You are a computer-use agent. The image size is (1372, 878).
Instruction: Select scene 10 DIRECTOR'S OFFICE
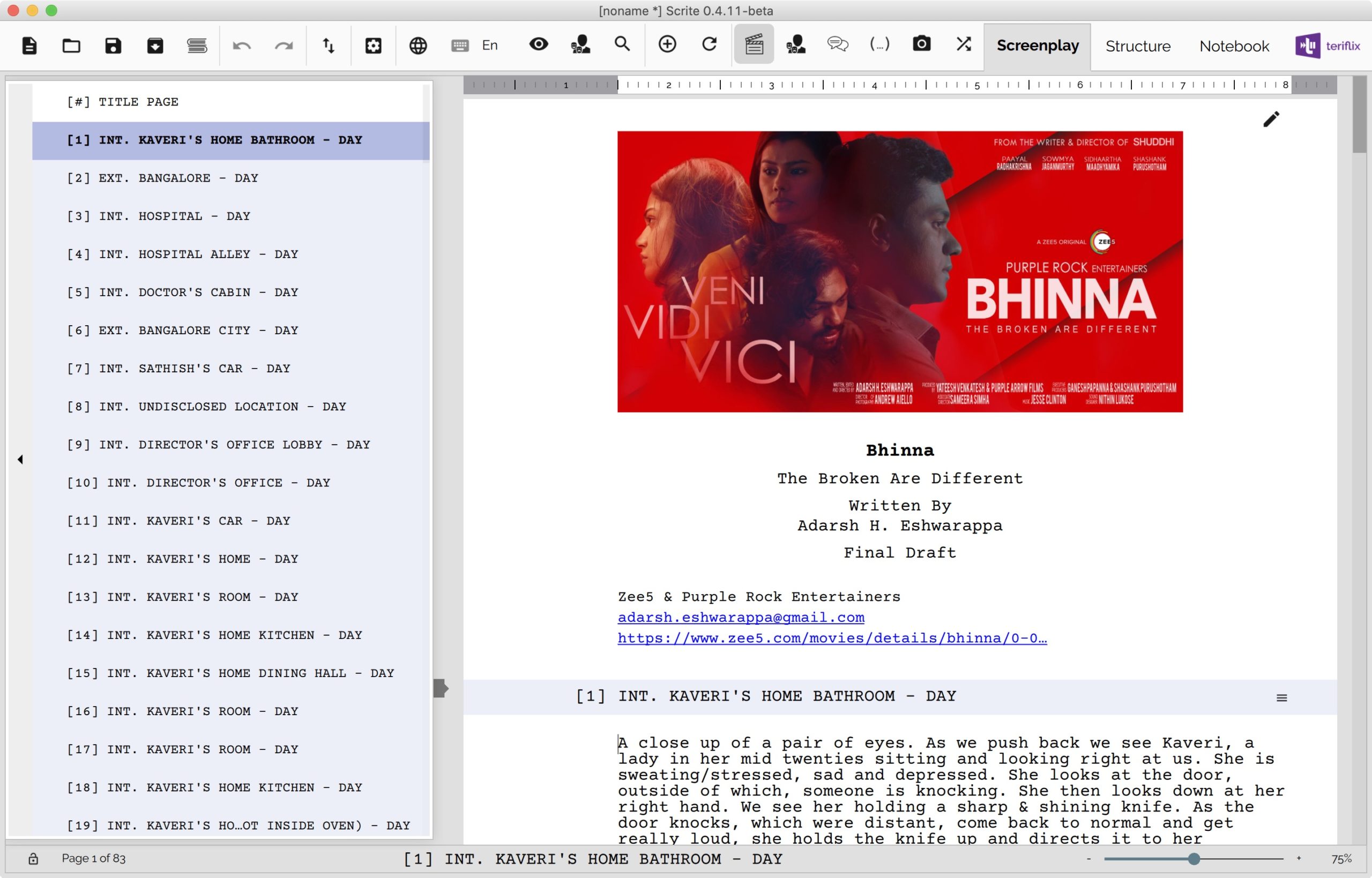point(230,483)
